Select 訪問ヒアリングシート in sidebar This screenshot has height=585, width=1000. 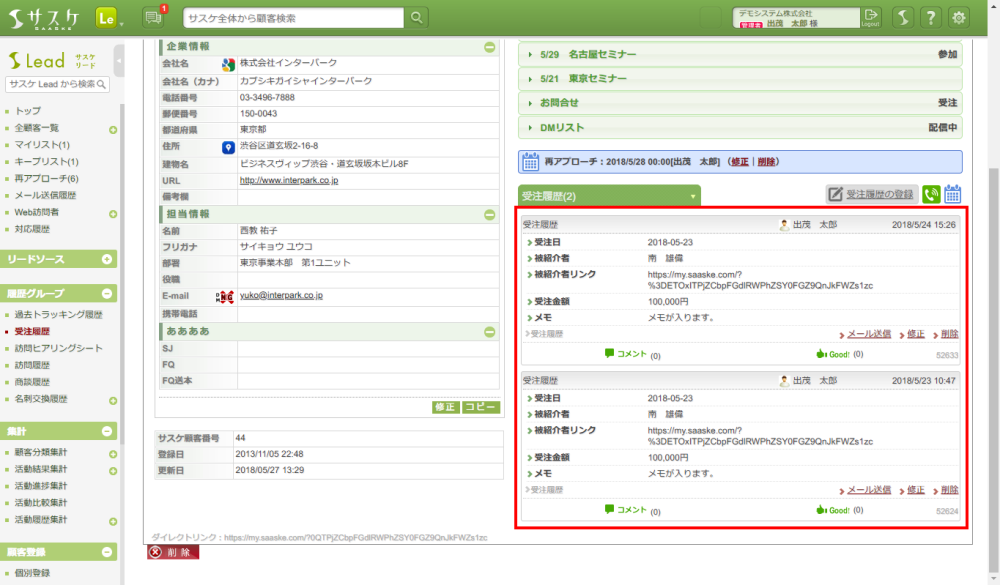[59, 348]
